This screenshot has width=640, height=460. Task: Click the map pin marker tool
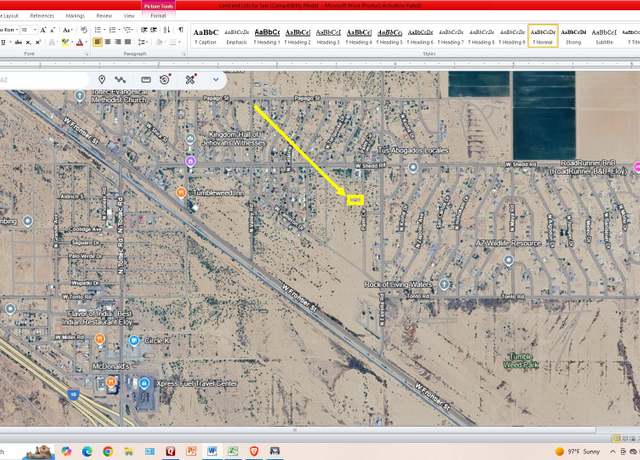click(x=102, y=80)
